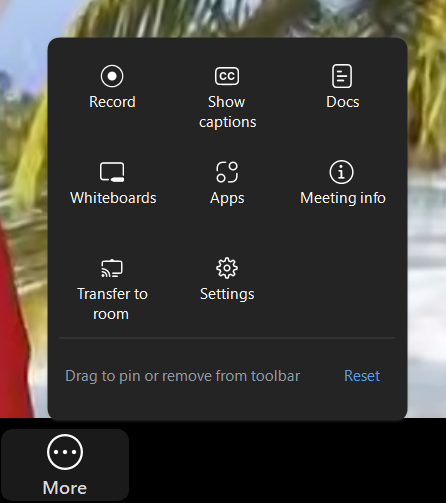
Task: Click 'Drag to pin or remove from toolbar' text
Action: 183,376
